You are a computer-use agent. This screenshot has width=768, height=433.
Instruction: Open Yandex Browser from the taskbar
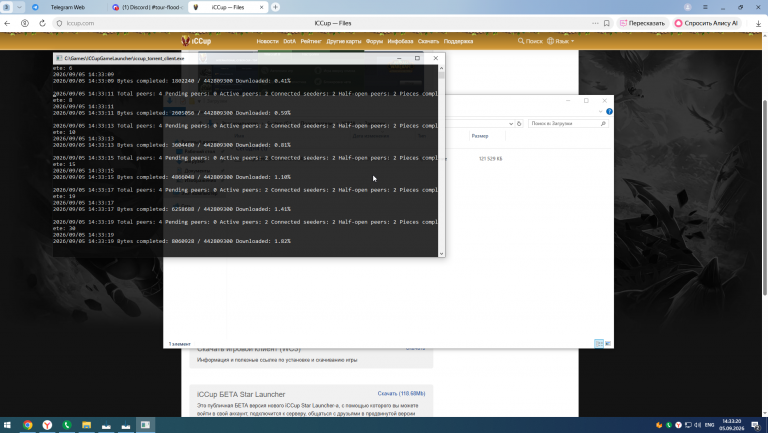[x=47, y=425]
